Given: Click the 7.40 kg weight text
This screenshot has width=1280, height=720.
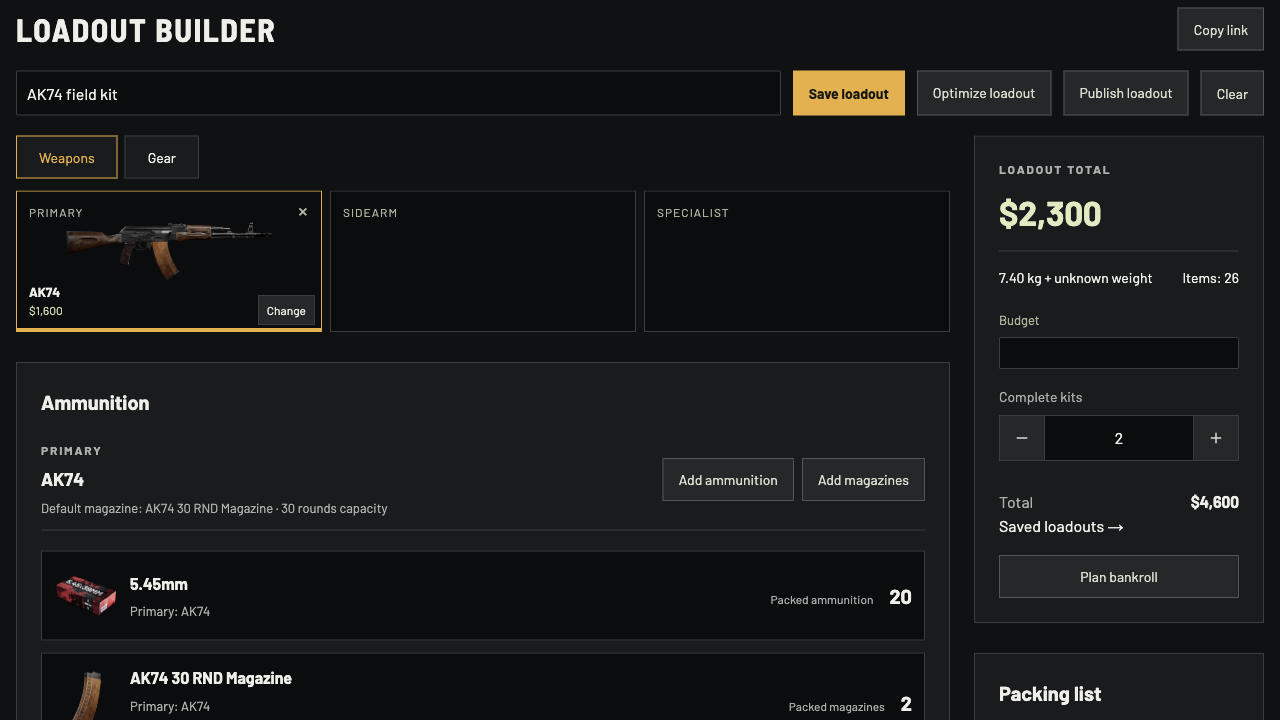Looking at the screenshot, I should point(1075,278).
